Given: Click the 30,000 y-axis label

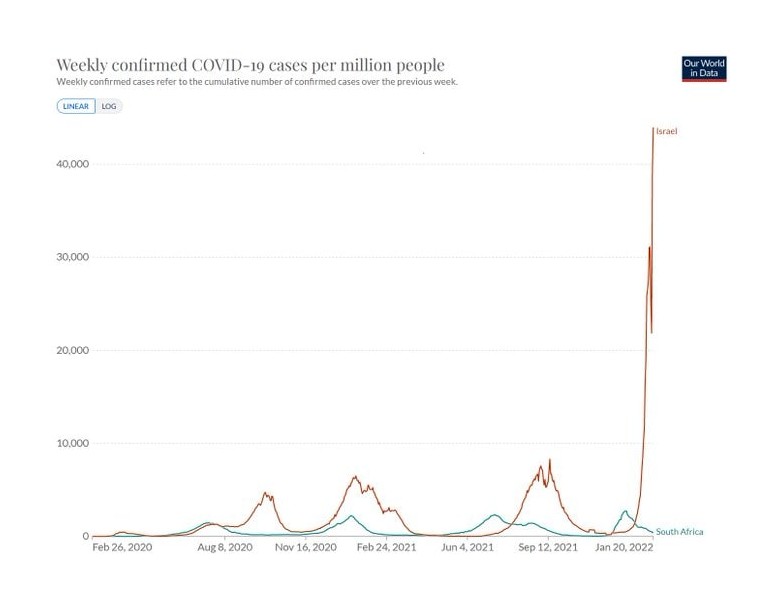Looking at the screenshot, I should (x=73, y=257).
